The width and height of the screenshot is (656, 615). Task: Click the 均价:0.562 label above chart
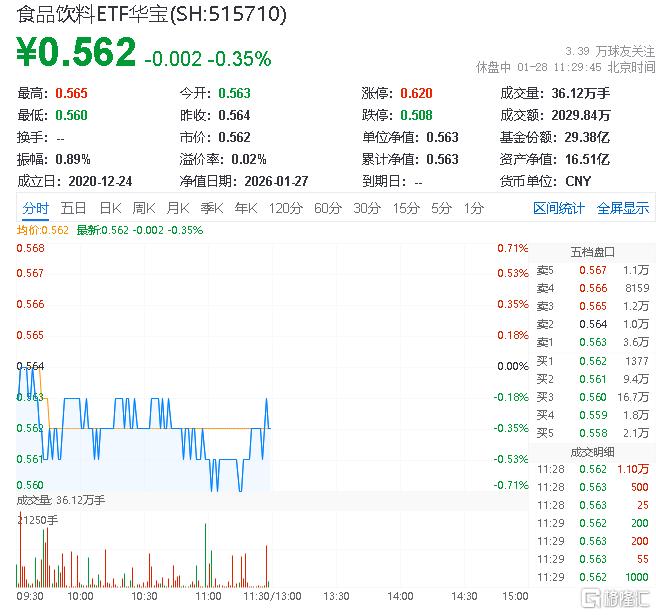[x=43, y=230]
